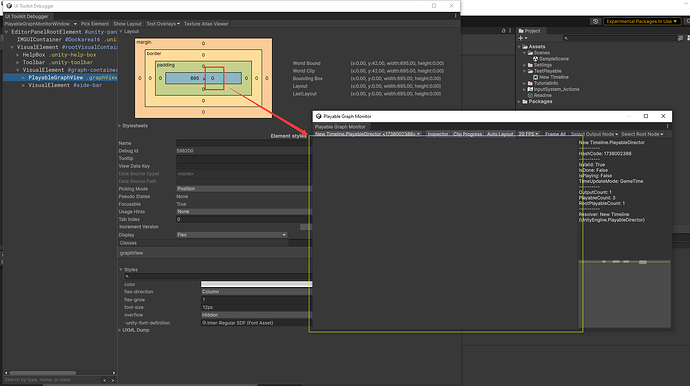Open the Text Overlays menu in debugger toolbar

coord(163,24)
